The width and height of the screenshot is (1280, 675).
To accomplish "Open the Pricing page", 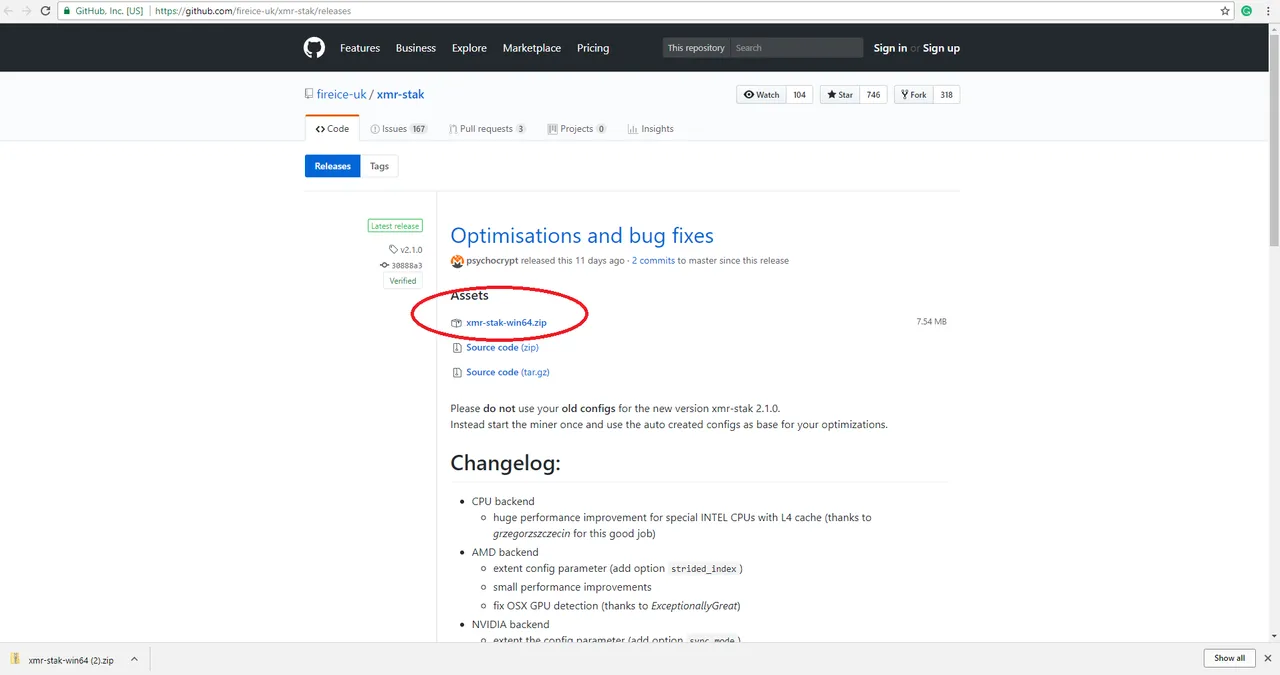I will click(x=593, y=48).
